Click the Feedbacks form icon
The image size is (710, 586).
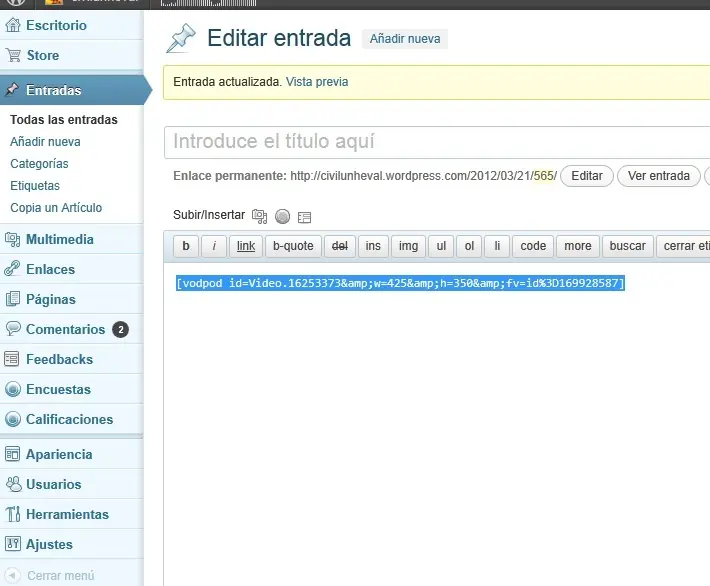click(x=12, y=359)
